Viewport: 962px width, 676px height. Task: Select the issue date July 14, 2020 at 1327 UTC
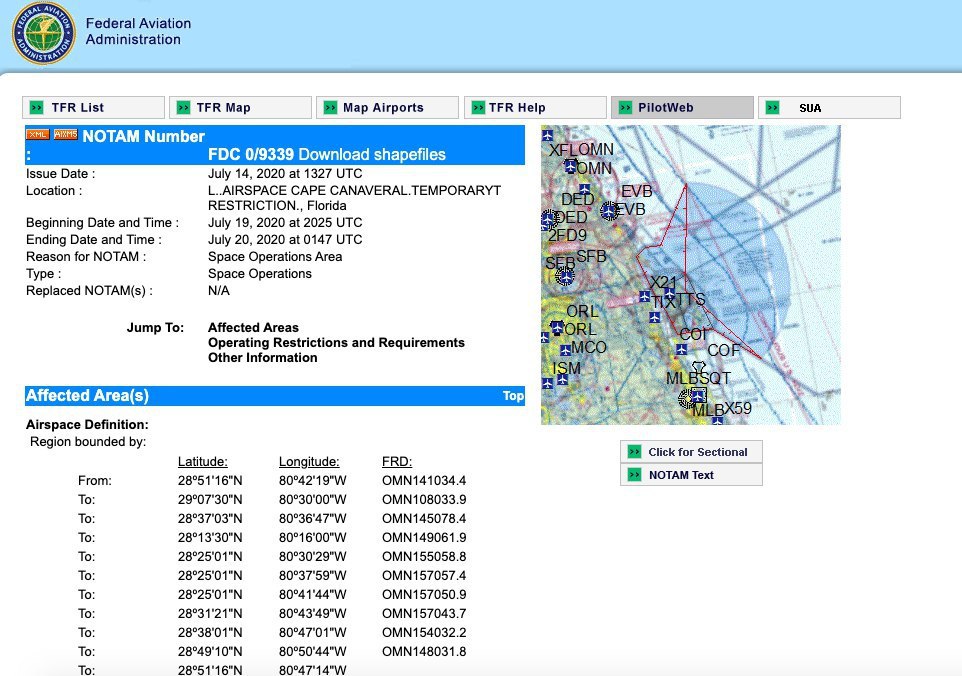tap(285, 174)
